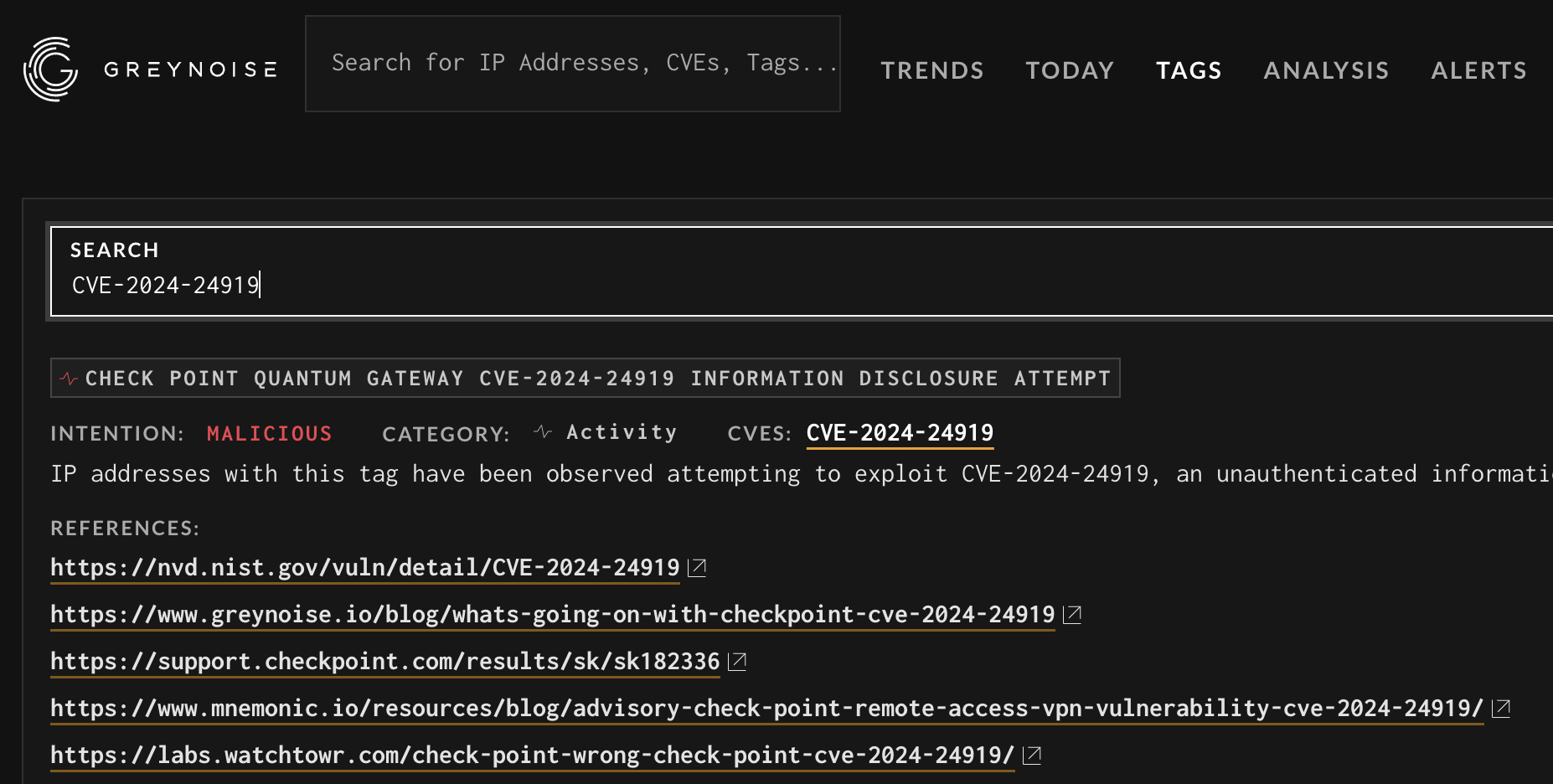Viewport: 1553px width, 784px height.
Task: Switch to the Tags section
Action: click(x=1189, y=70)
